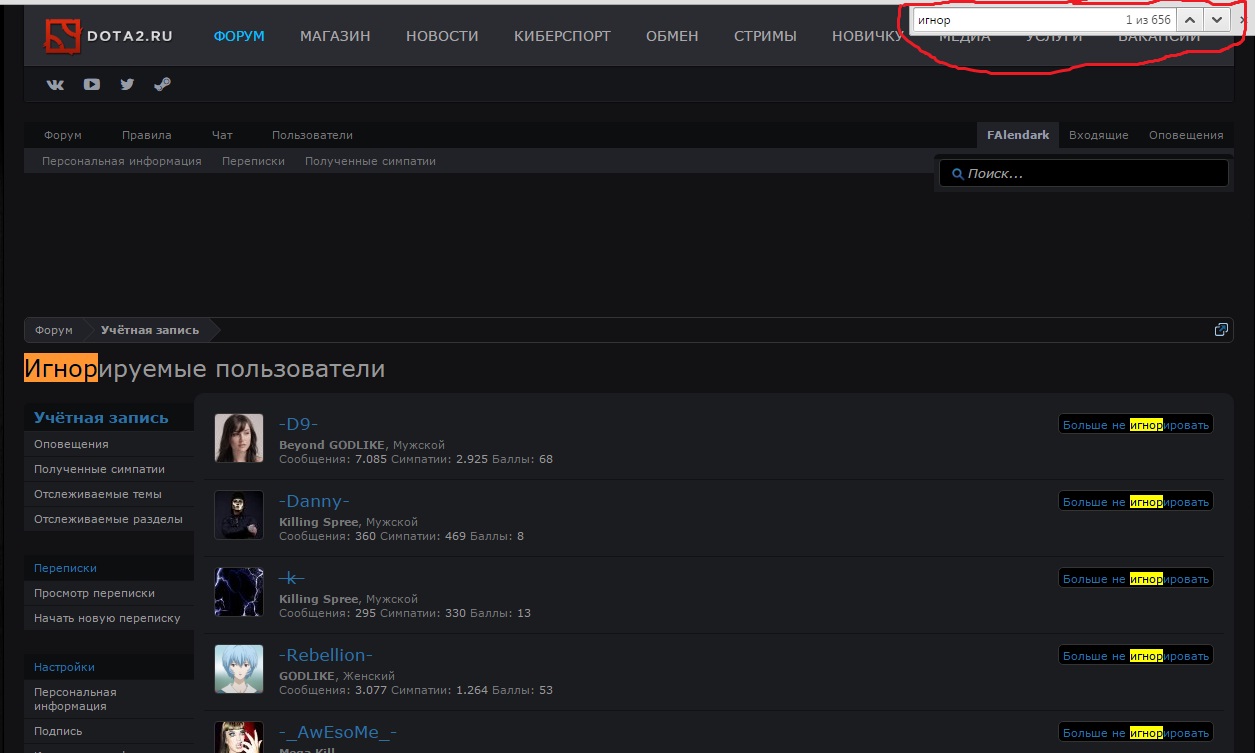This screenshot has height=753, width=1255.
Task: Go to previous find result arrow
Action: pos(1189,19)
